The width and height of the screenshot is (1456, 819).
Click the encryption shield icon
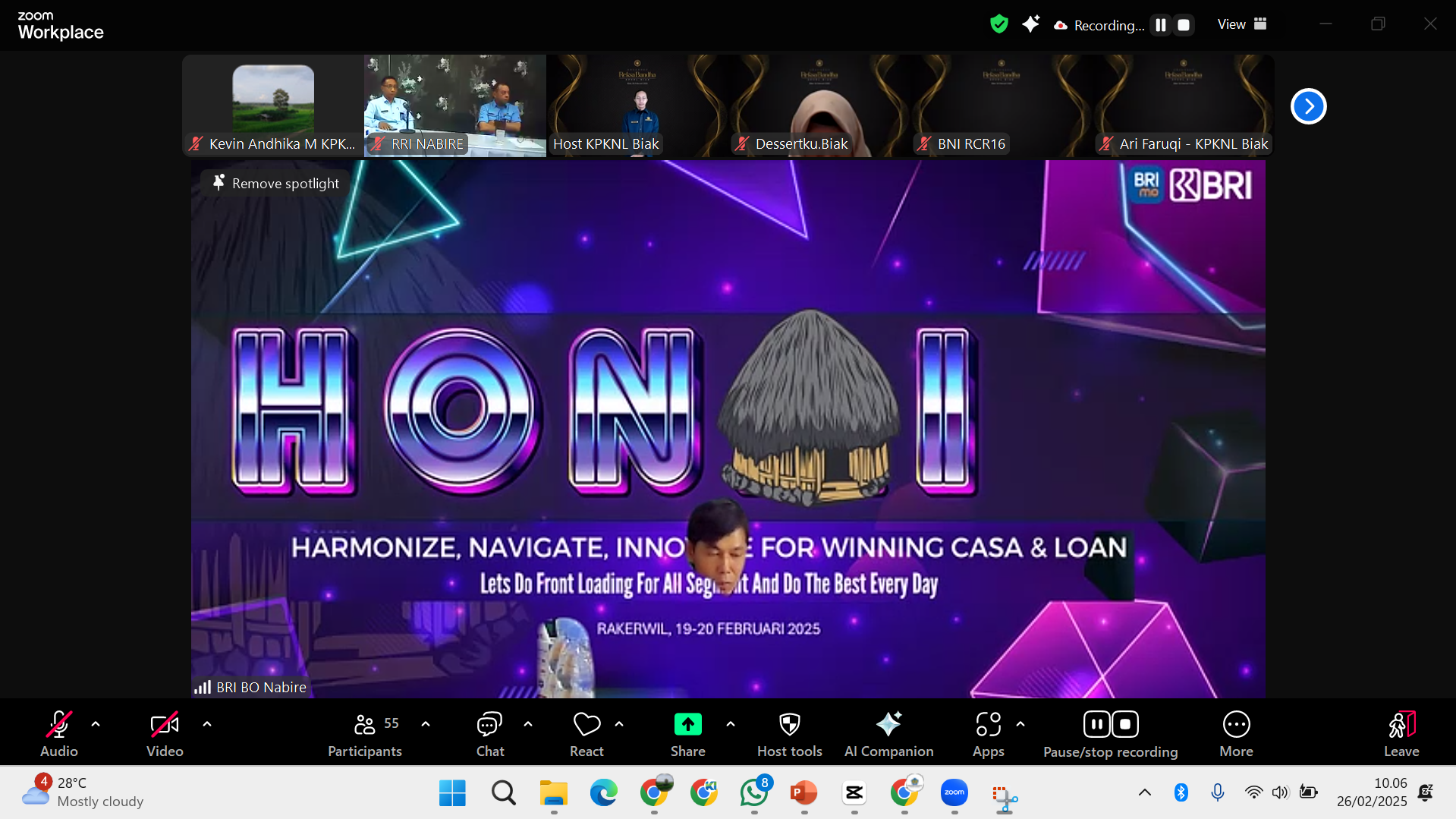[x=999, y=24]
